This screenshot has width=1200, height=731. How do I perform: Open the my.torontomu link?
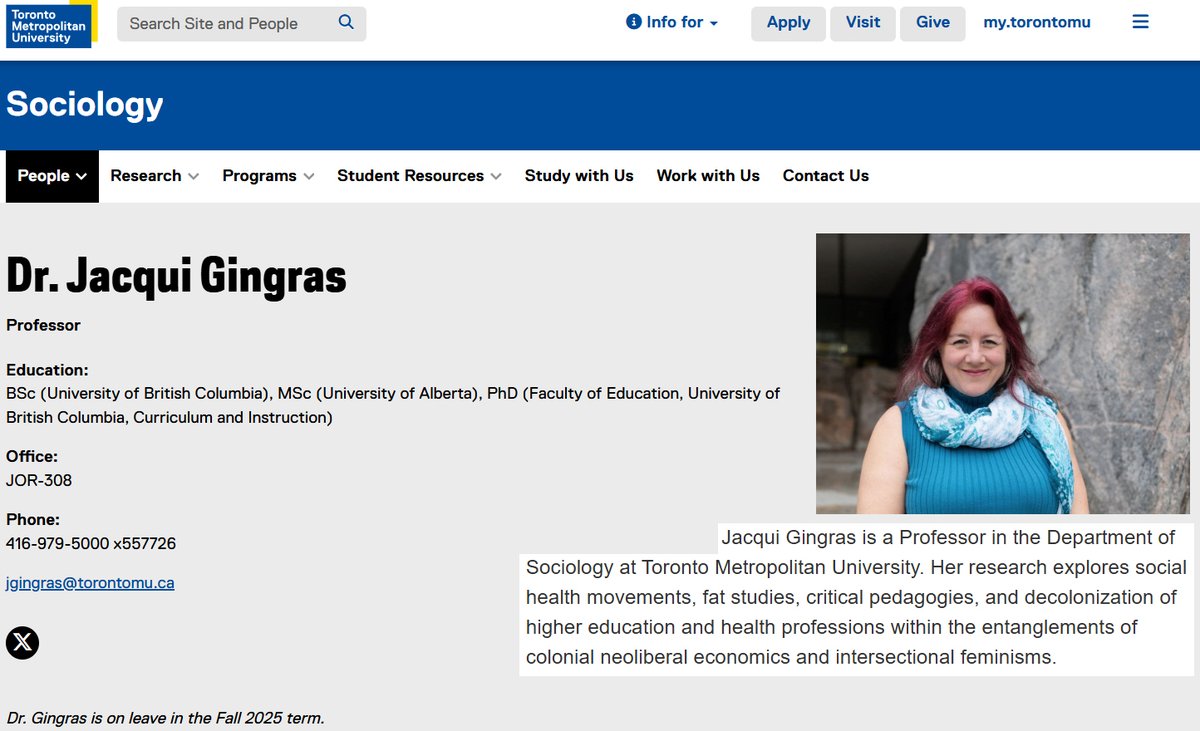coord(1037,22)
